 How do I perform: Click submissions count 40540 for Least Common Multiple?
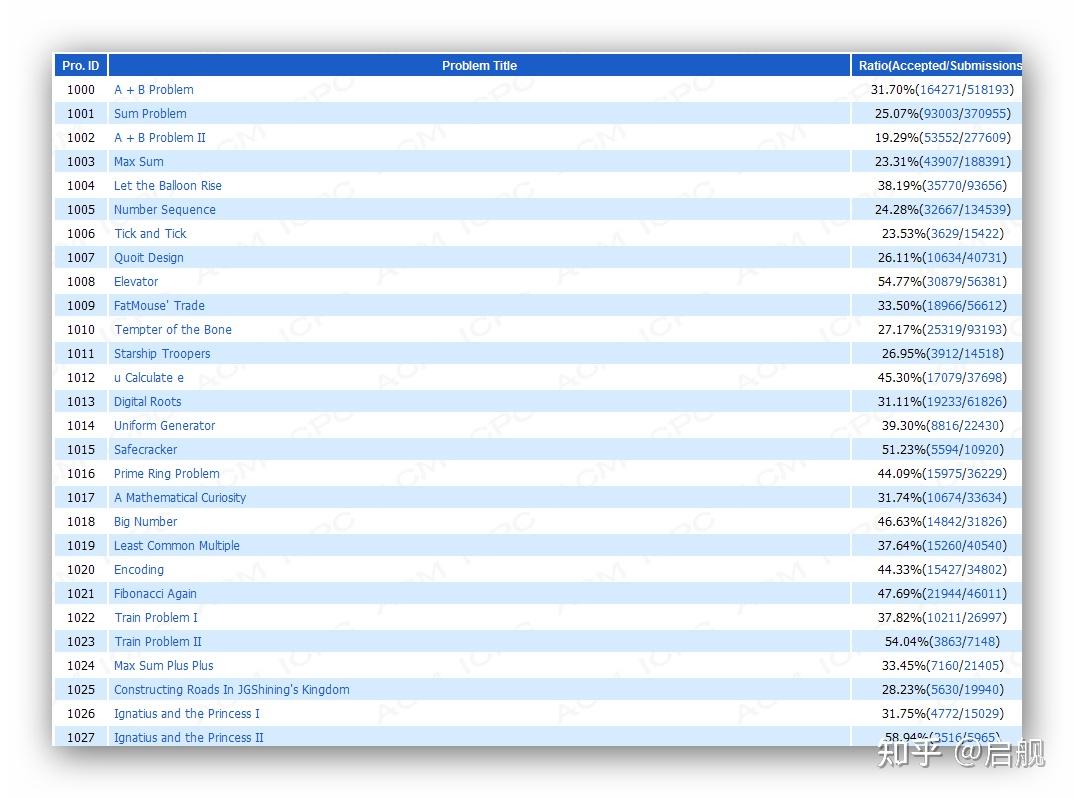click(984, 545)
